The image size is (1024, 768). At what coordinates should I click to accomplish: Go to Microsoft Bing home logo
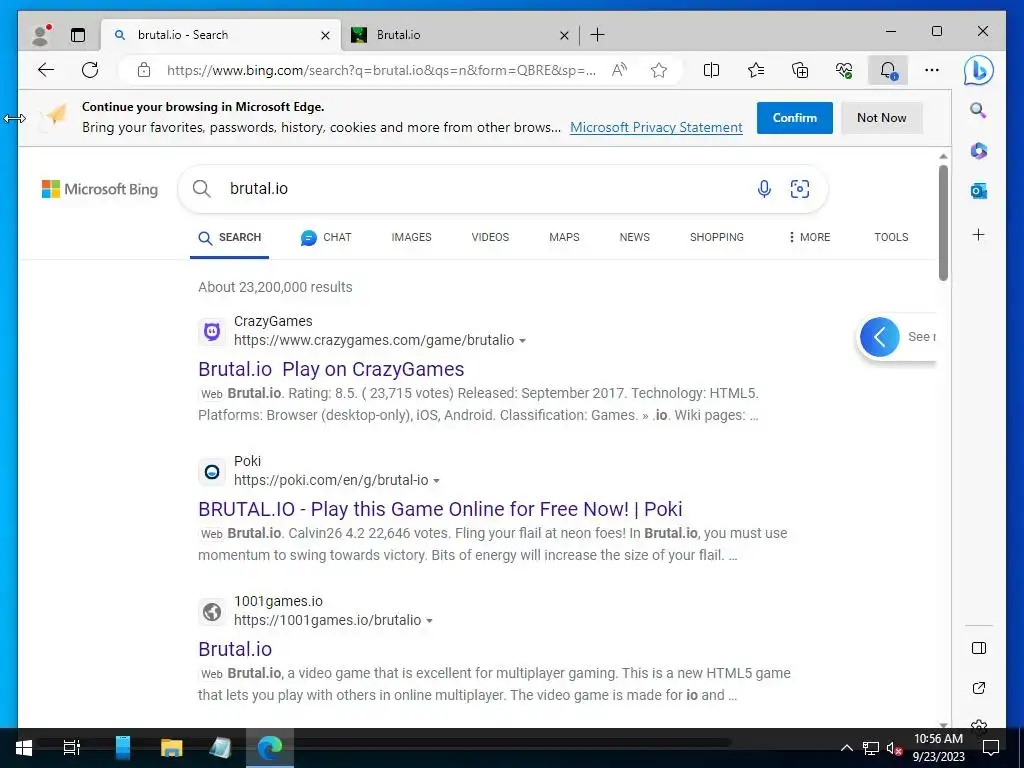[x=100, y=189]
